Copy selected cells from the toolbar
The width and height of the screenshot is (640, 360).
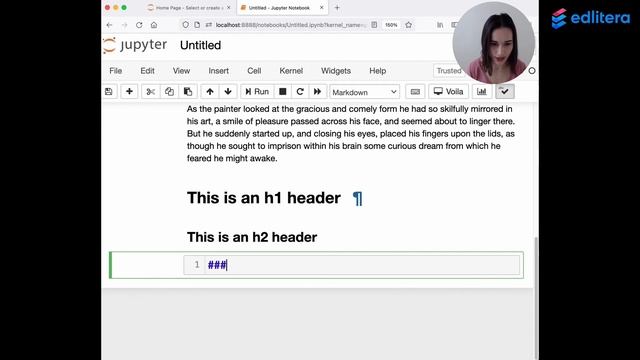pyautogui.click(x=169, y=91)
